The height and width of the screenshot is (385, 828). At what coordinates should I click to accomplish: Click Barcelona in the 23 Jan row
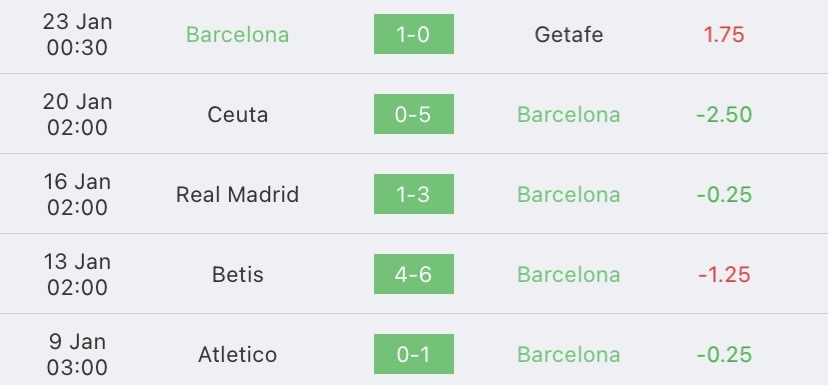point(238,35)
